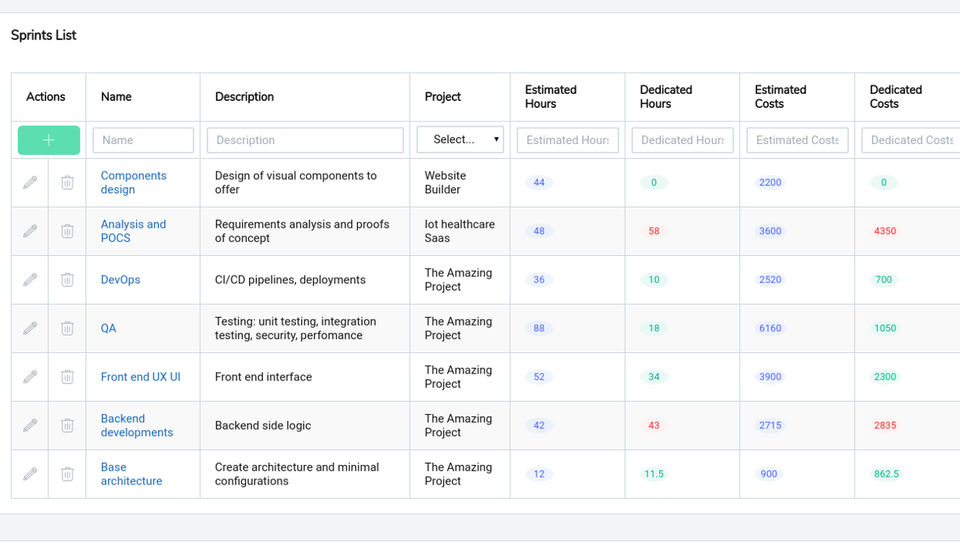Image resolution: width=960 pixels, height=555 pixels.
Task: Click the Estimated Costs filter input
Action: tap(797, 140)
